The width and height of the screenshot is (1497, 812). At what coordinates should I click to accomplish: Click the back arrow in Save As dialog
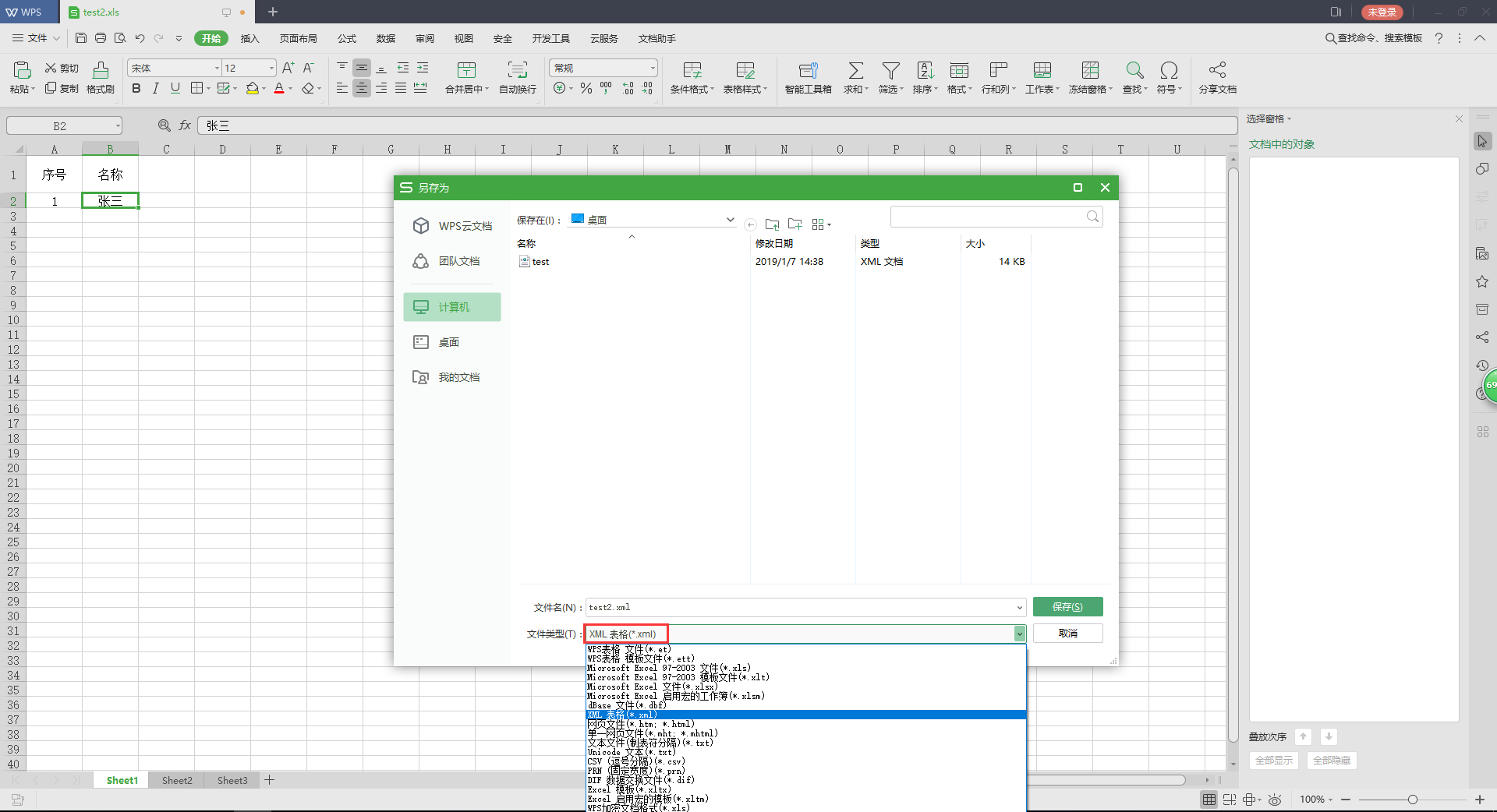pyautogui.click(x=750, y=224)
